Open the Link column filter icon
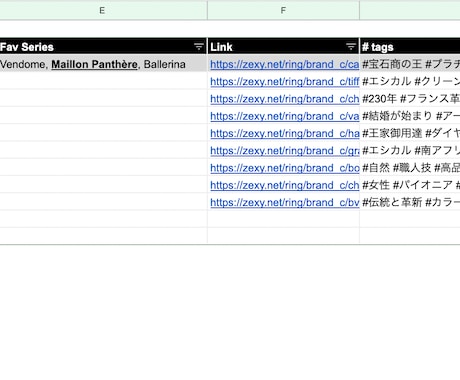 point(351,47)
